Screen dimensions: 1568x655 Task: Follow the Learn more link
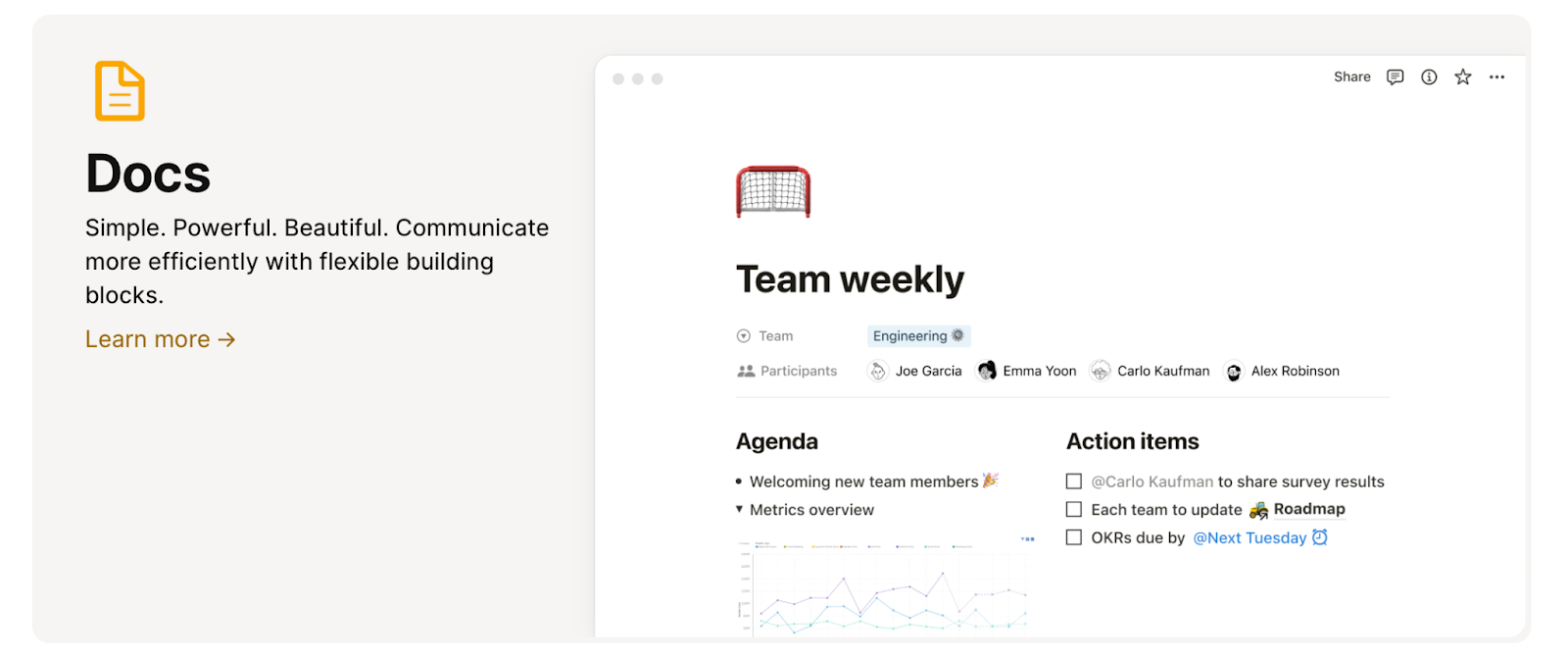tap(160, 338)
